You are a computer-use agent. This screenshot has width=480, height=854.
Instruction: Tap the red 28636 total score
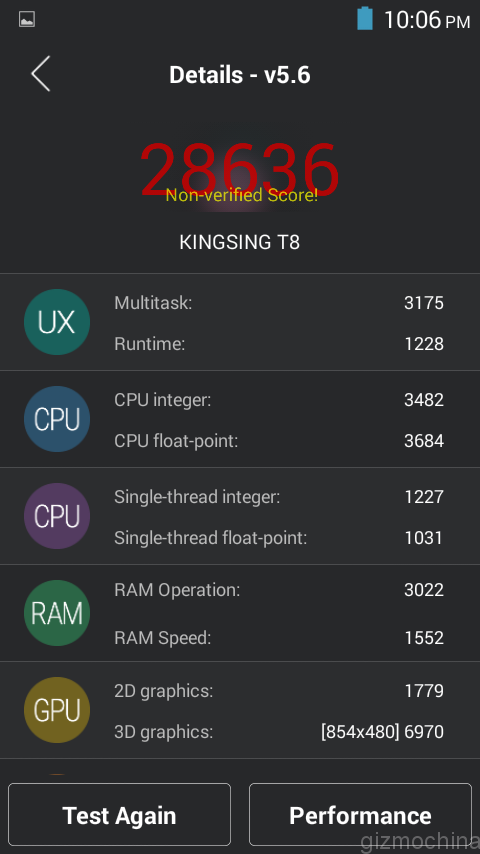click(x=240, y=170)
